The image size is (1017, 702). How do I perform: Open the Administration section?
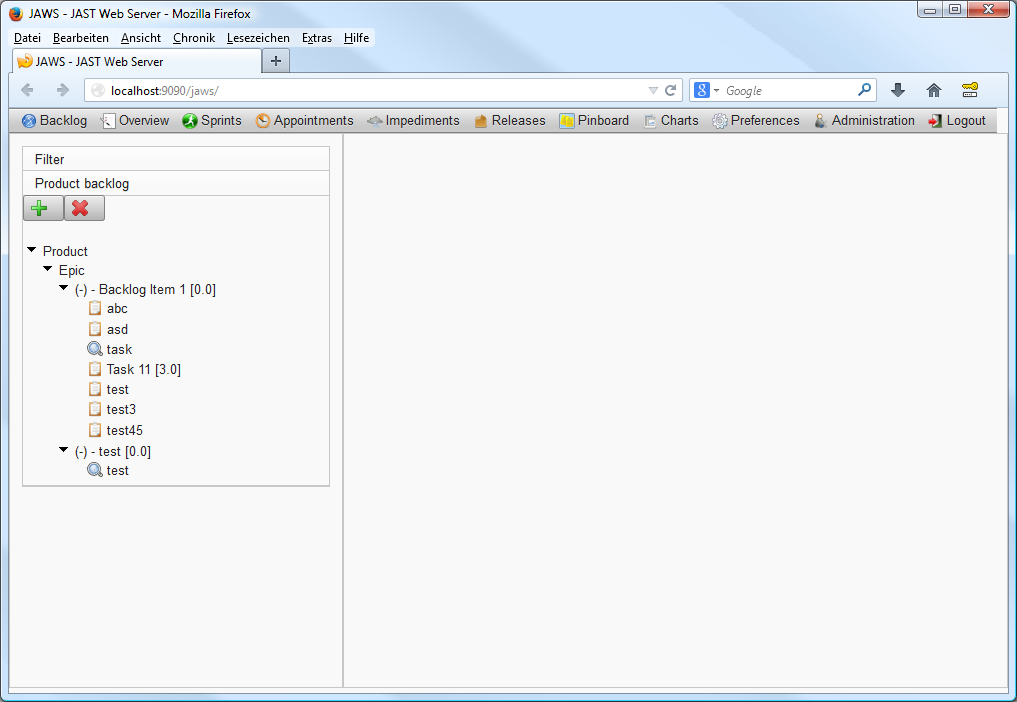click(x=872, y=120)
